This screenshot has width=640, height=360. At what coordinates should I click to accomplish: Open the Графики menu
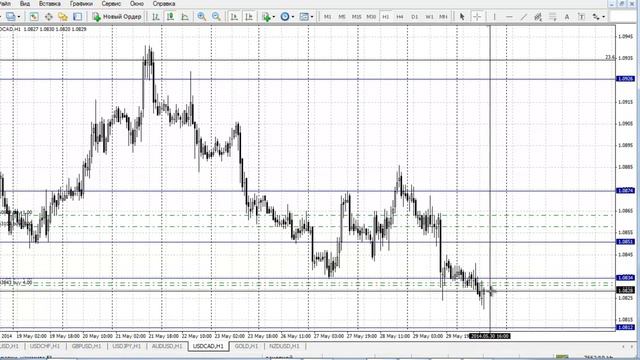pyautogui.click(x=81, y=4)
